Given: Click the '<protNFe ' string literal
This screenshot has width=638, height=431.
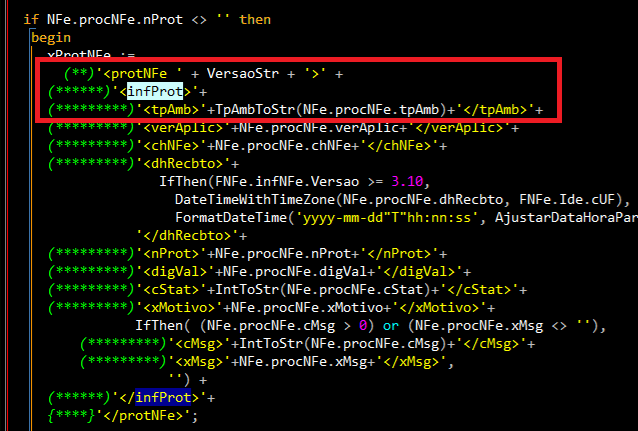Looking at the screenshot, I should [x=139, y=74].
